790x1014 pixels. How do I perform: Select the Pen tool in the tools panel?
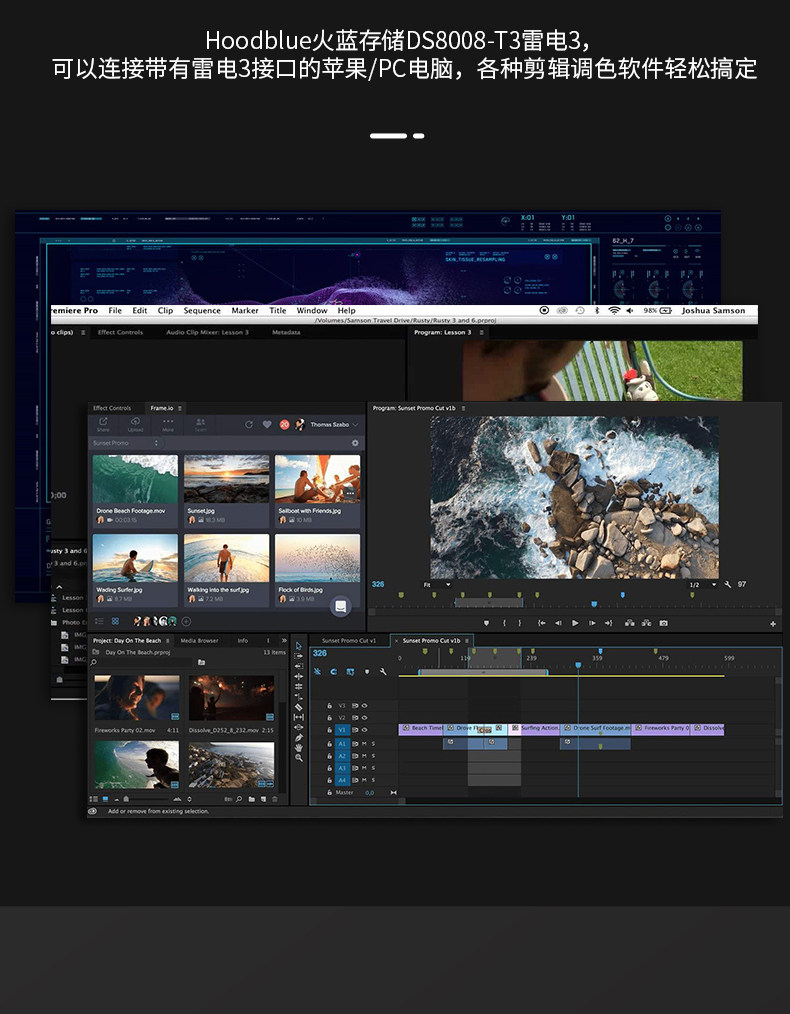click(x=298, y=737)
